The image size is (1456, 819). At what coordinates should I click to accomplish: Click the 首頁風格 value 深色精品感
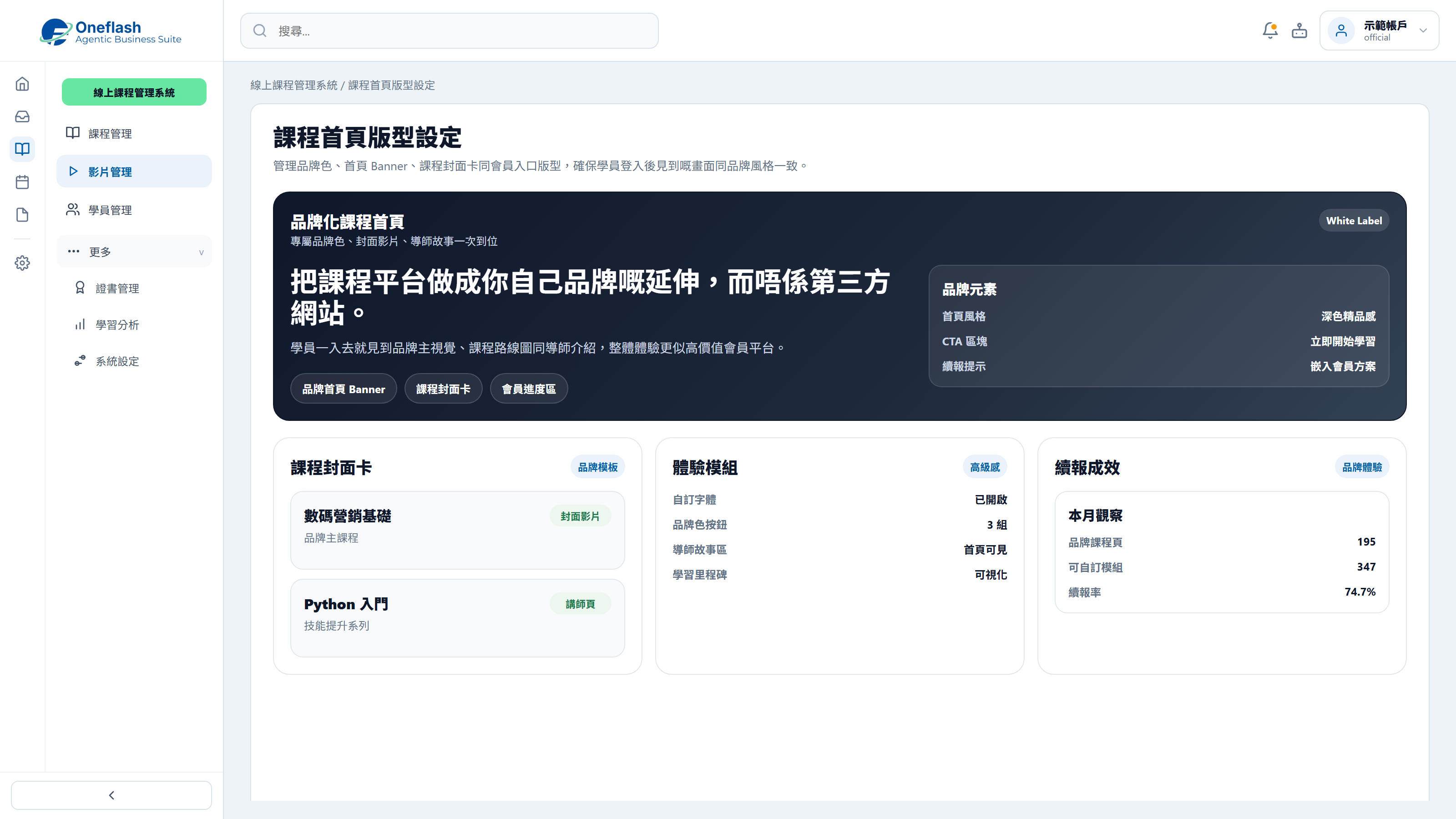[1348, 316]
